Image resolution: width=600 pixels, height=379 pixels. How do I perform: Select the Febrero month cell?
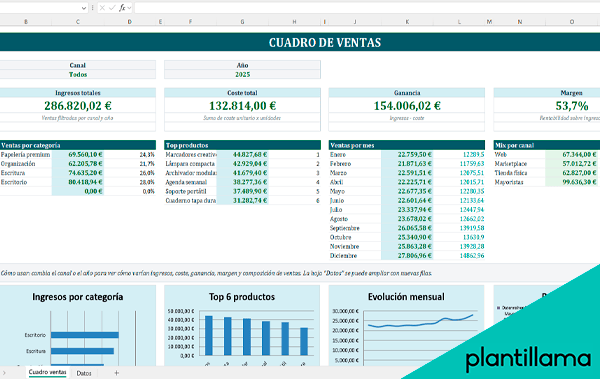pos(355,164)
